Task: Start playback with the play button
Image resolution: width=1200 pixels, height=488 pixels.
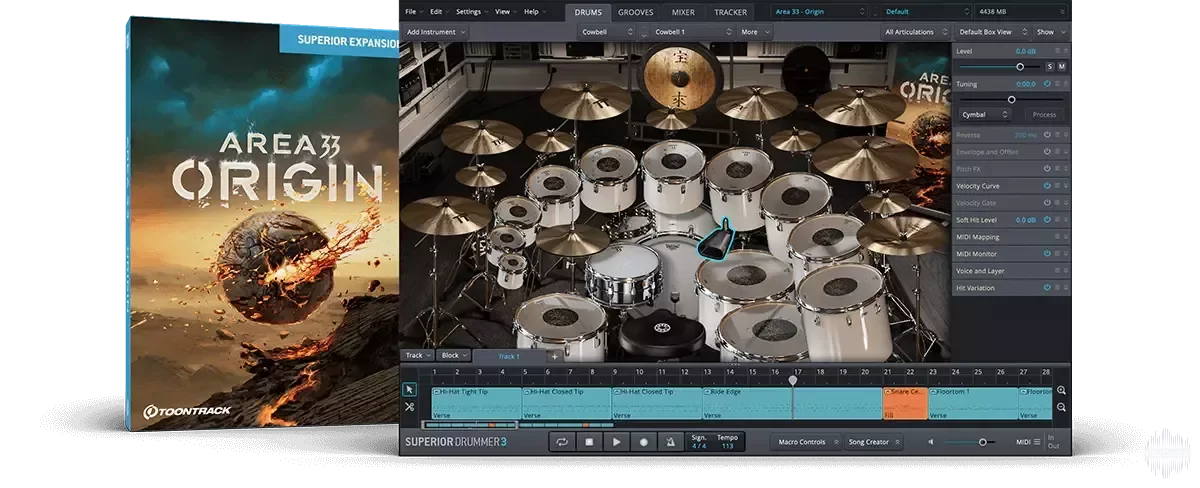Action: click(617, 442)
